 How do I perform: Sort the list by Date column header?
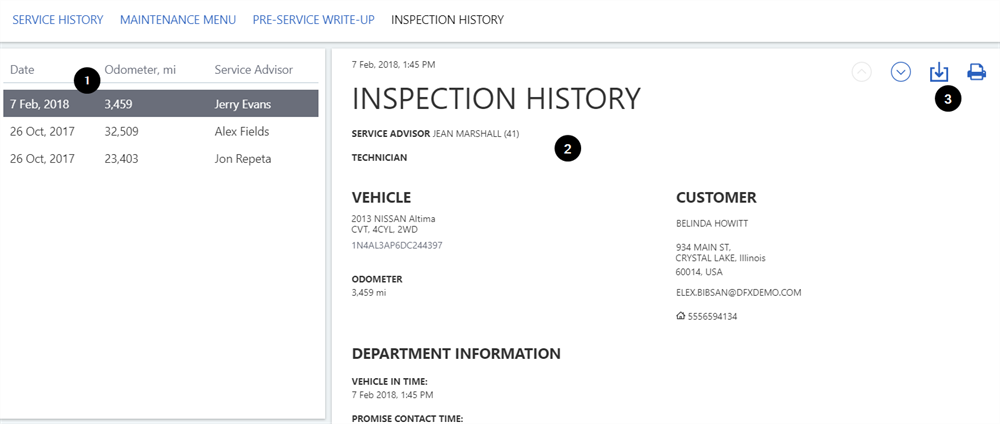22,69
